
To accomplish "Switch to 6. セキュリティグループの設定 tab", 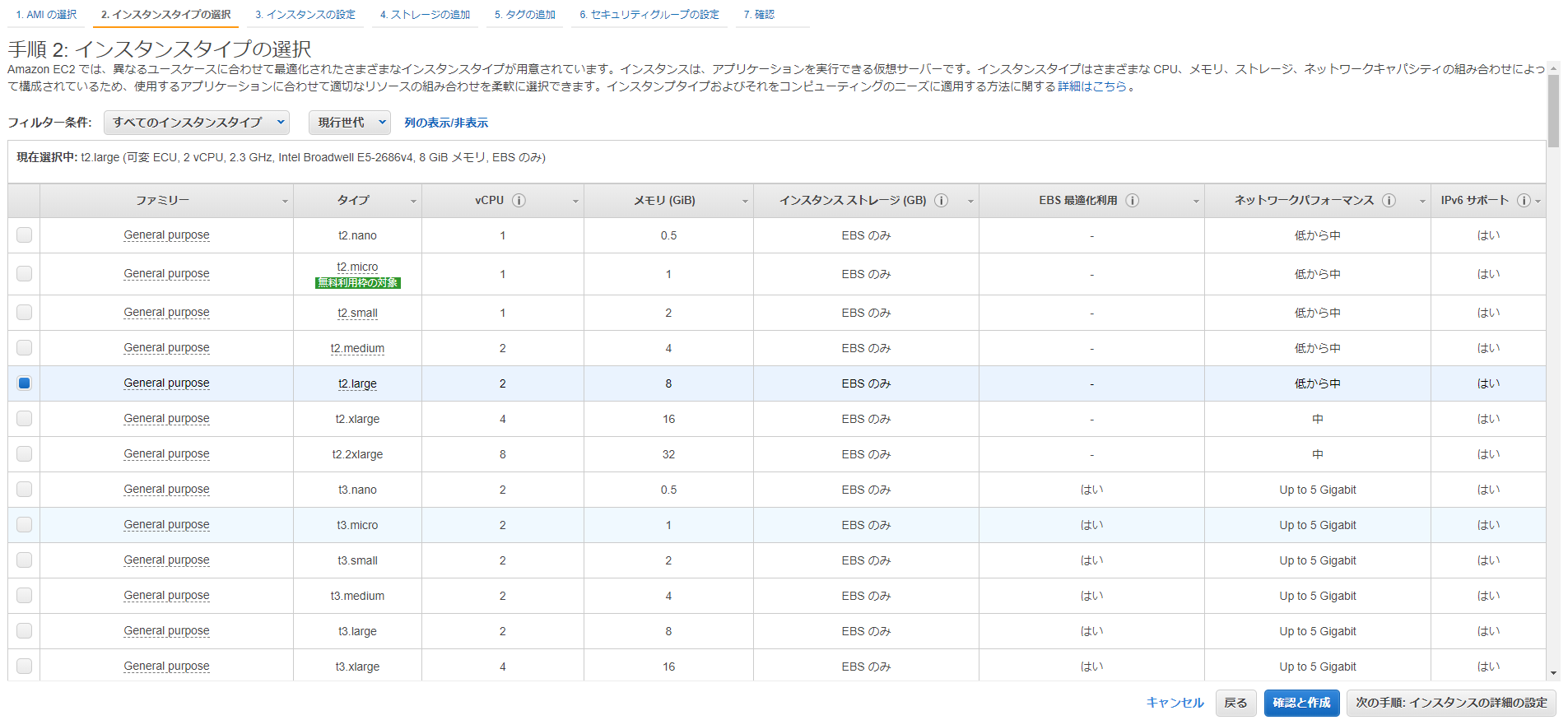I will [x=649, y=15].
